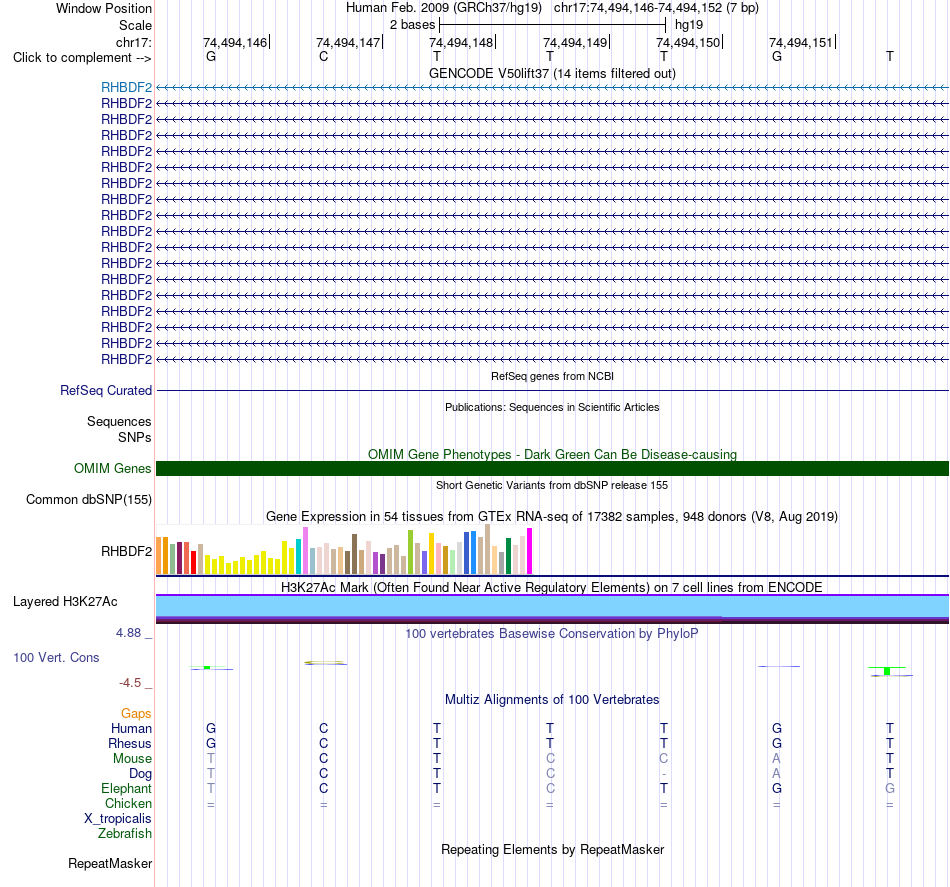Open 'Multiz Alignments of 100 Vertebrates' title

pos(552,700)
